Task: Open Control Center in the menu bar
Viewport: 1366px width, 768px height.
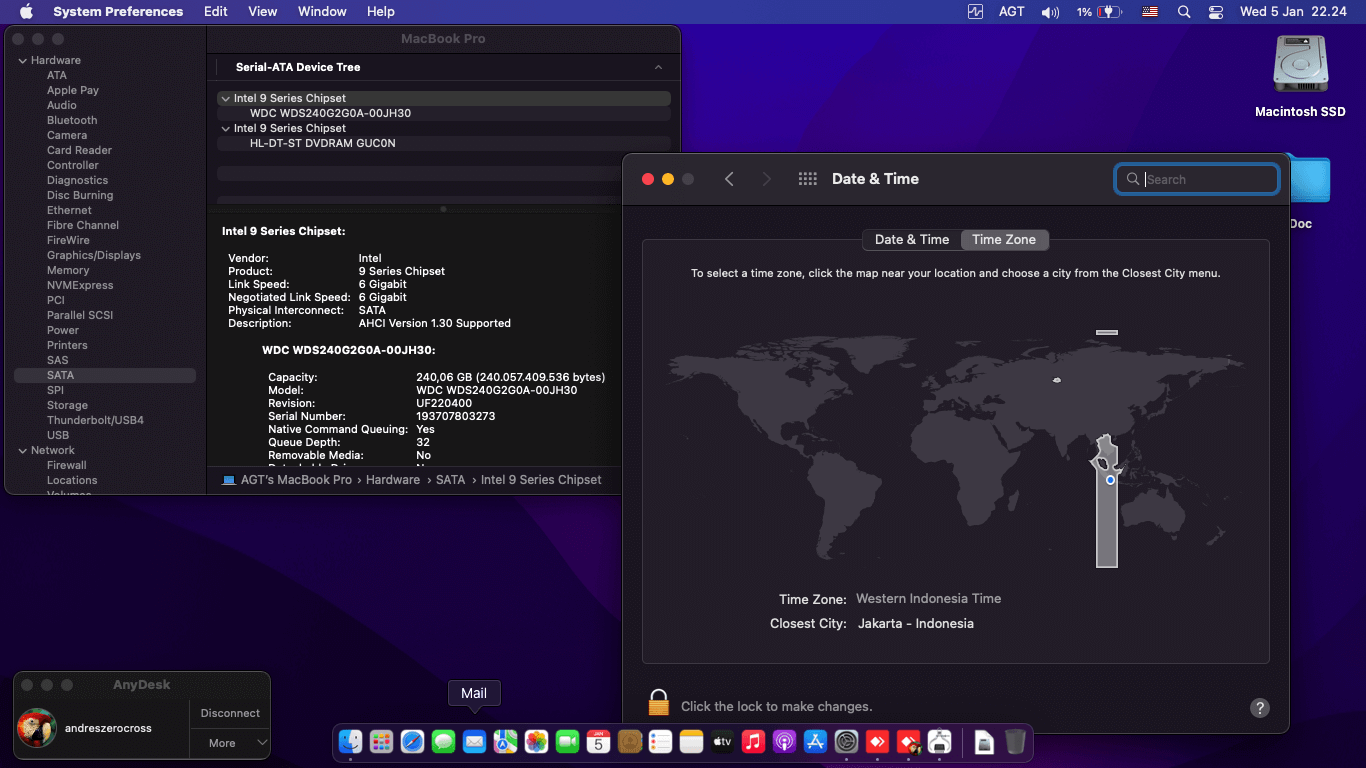Action: 1216,12
